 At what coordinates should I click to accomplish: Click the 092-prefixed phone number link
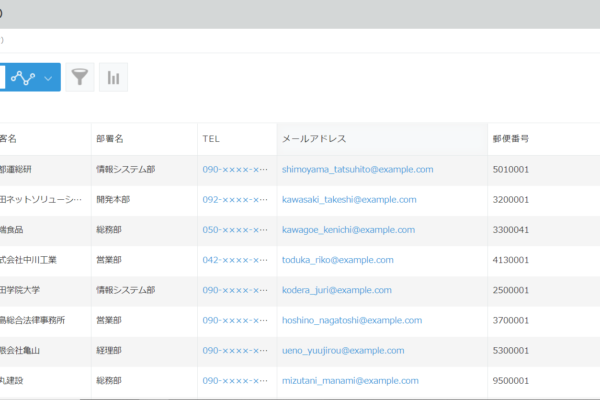[235, 200]
